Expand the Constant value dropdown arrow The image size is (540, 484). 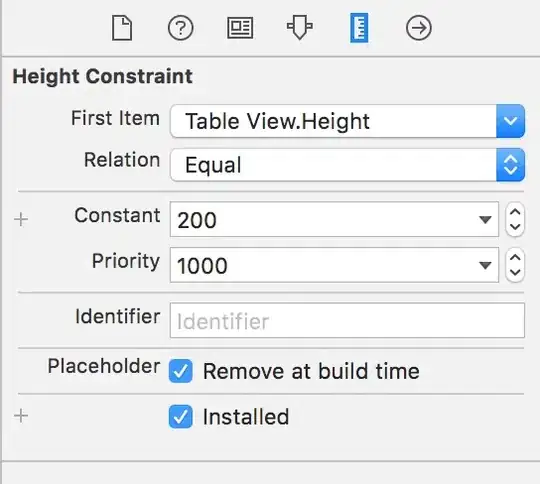485,219
